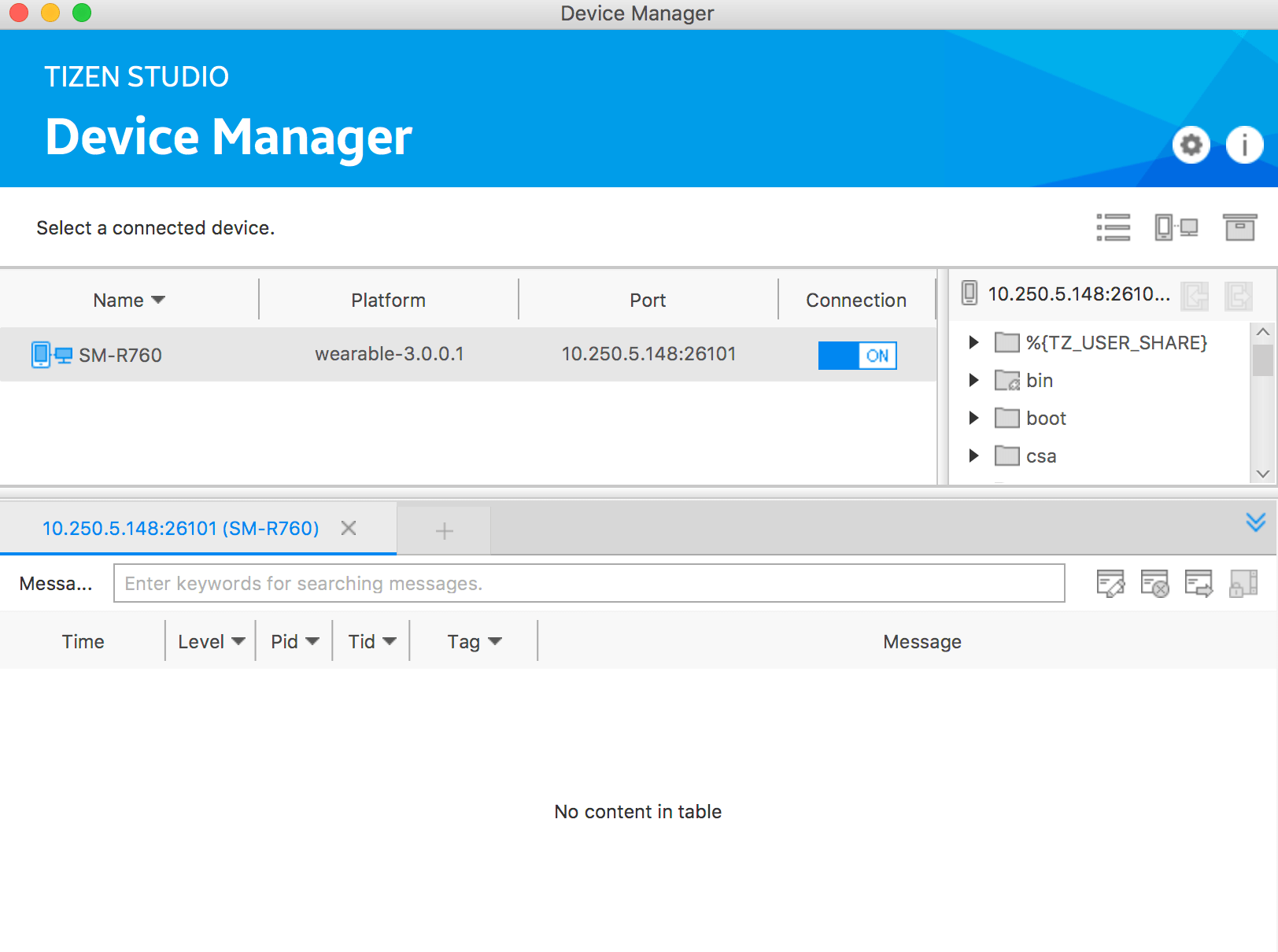The width and height of the screenshot is (1278, 952).
Task: Open the remote device manager icon
Action: tap(1176, 227)
